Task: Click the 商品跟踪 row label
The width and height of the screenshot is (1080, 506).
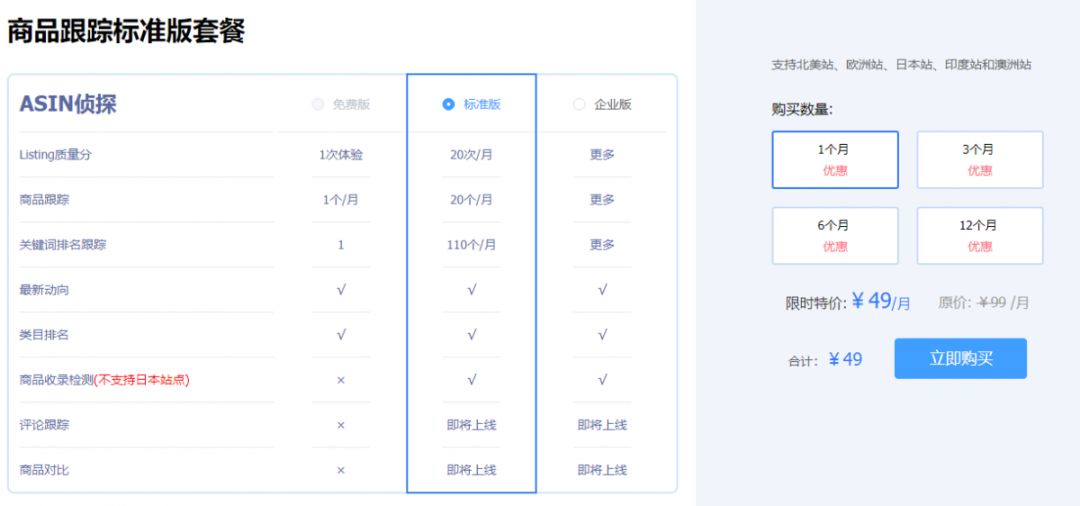Action: [44, 200]
